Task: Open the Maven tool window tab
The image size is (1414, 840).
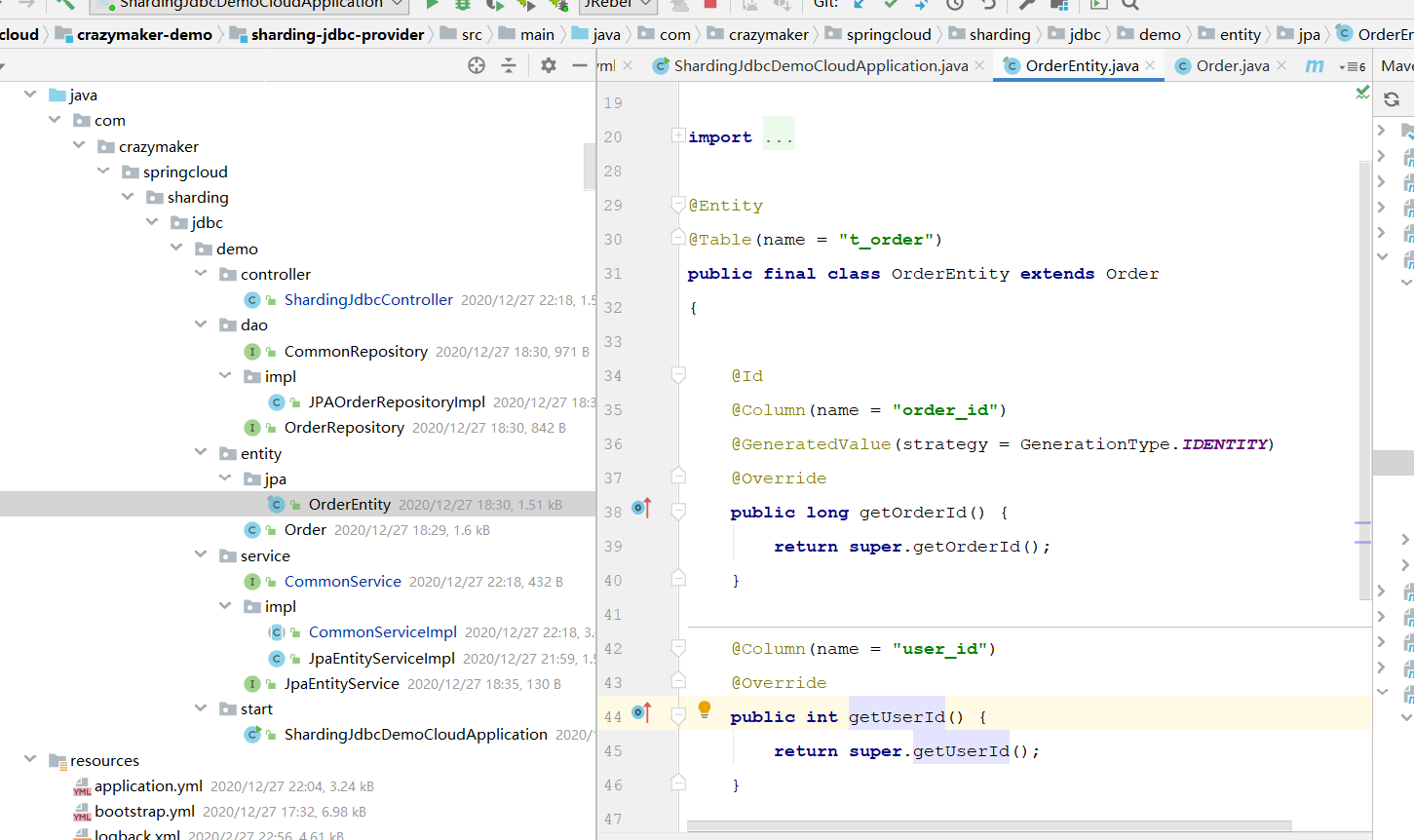Action: point(1397,65)
